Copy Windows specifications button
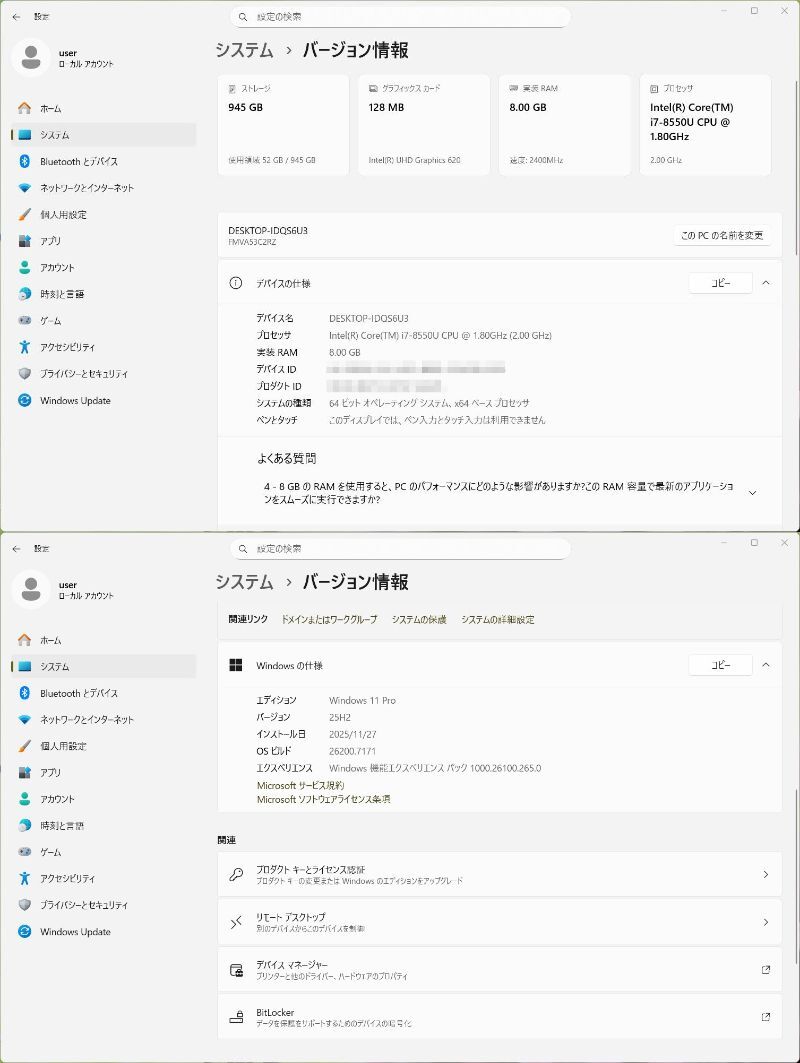The image size is (800, 1063). pos(721,665)
